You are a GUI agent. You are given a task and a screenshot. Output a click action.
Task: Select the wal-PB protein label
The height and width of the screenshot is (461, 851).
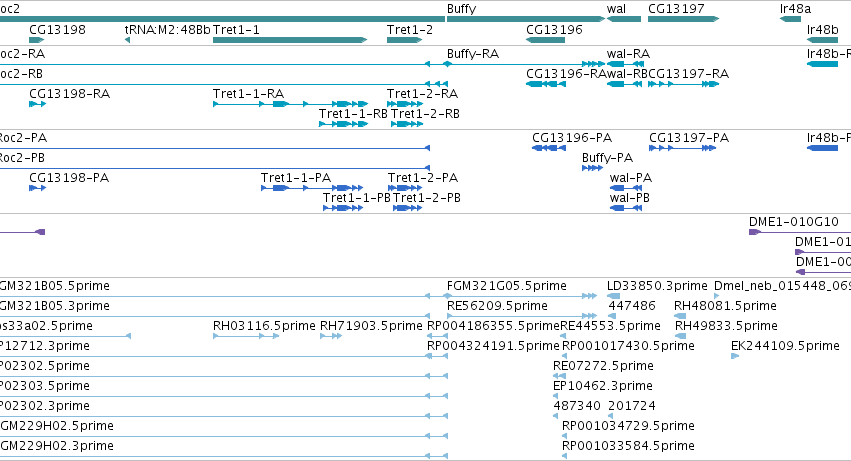pyautogui.click(x=630, y=198)
